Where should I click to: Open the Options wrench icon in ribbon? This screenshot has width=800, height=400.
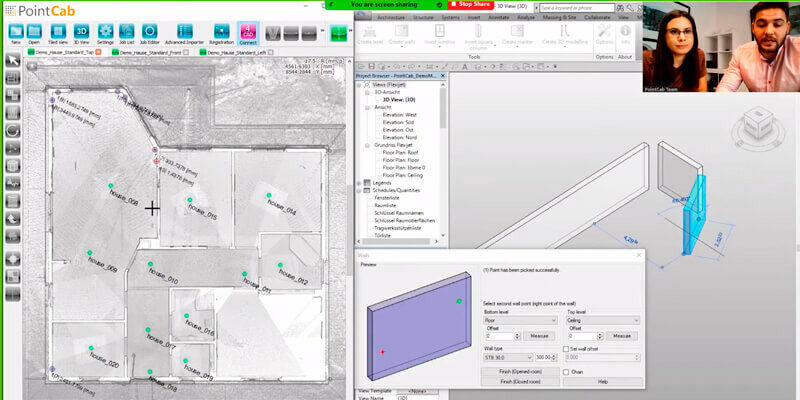click(x=605, y=35)
